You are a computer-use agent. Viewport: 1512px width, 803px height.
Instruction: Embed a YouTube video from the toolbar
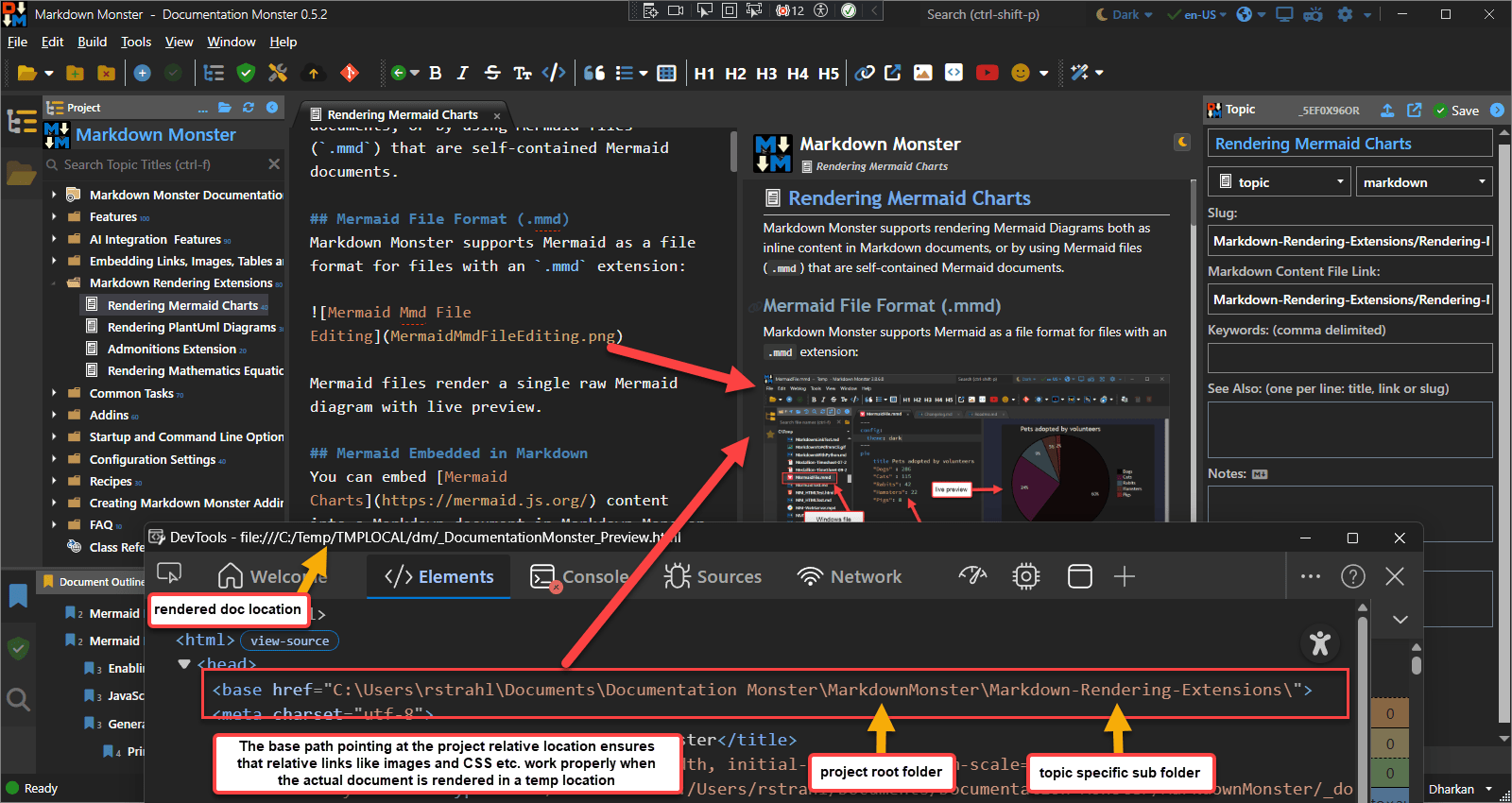(x=987, y=73)
